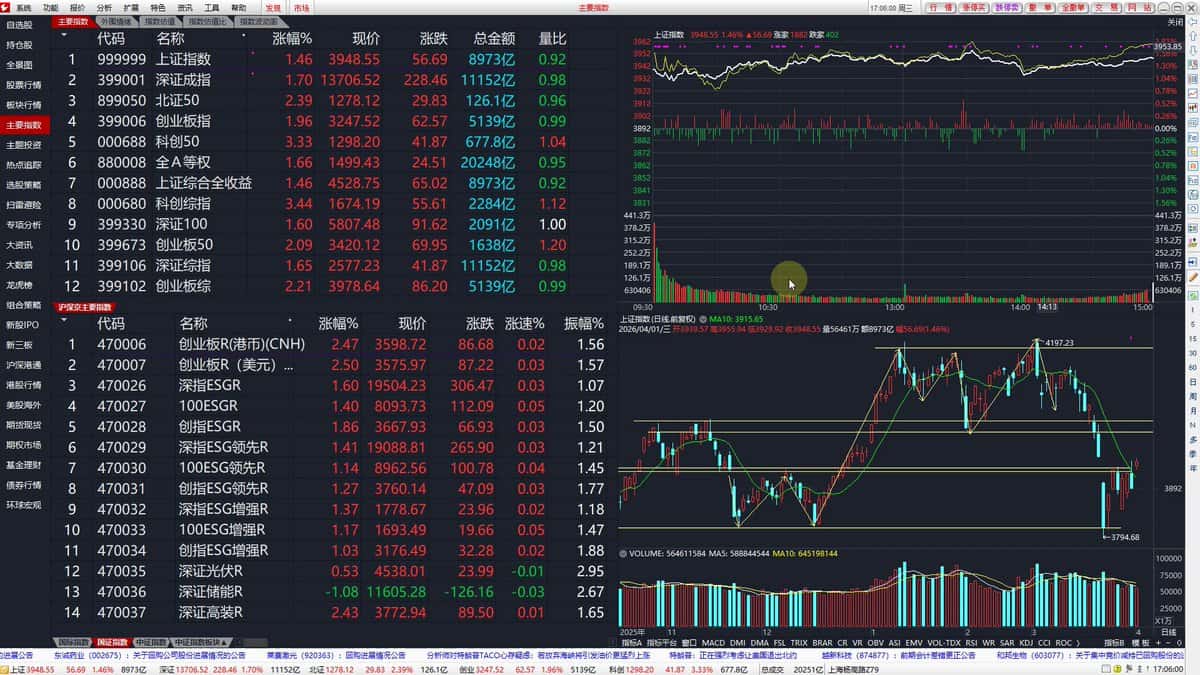This screenshot has width=1200, height=675.
Task: Click the red 发现 logo icon in menu bar
Action: coord(272,6)
